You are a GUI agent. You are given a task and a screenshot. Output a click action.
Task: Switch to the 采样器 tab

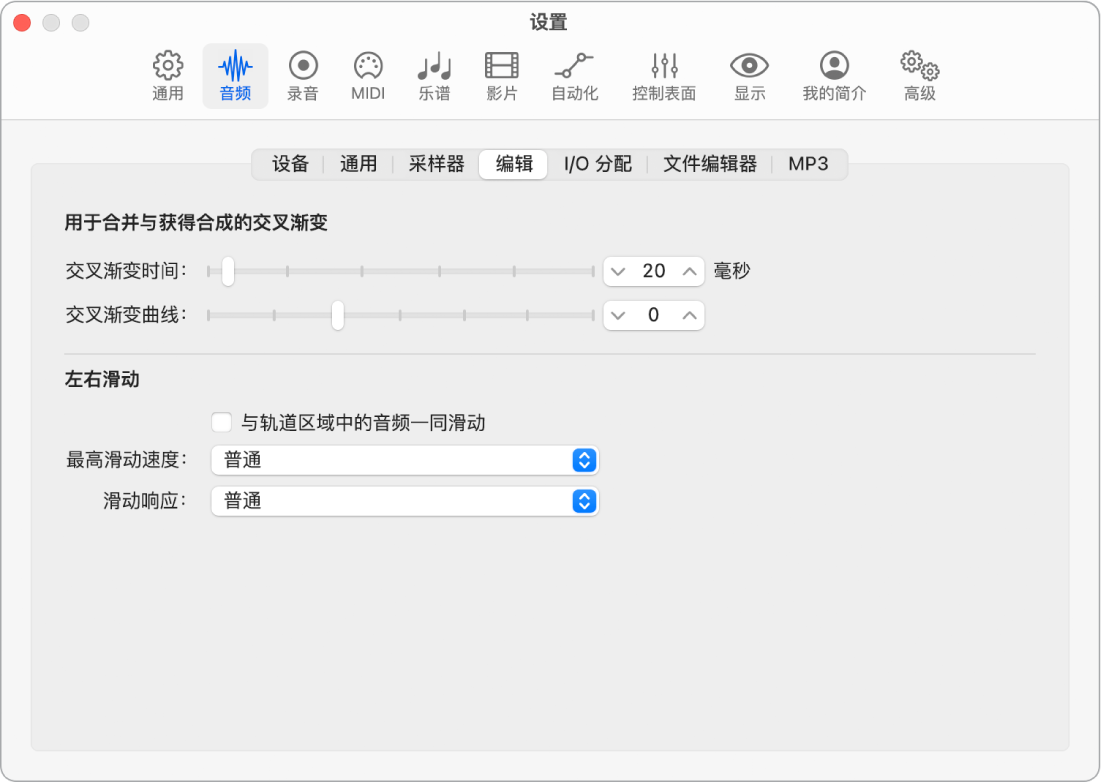(436, 164)
